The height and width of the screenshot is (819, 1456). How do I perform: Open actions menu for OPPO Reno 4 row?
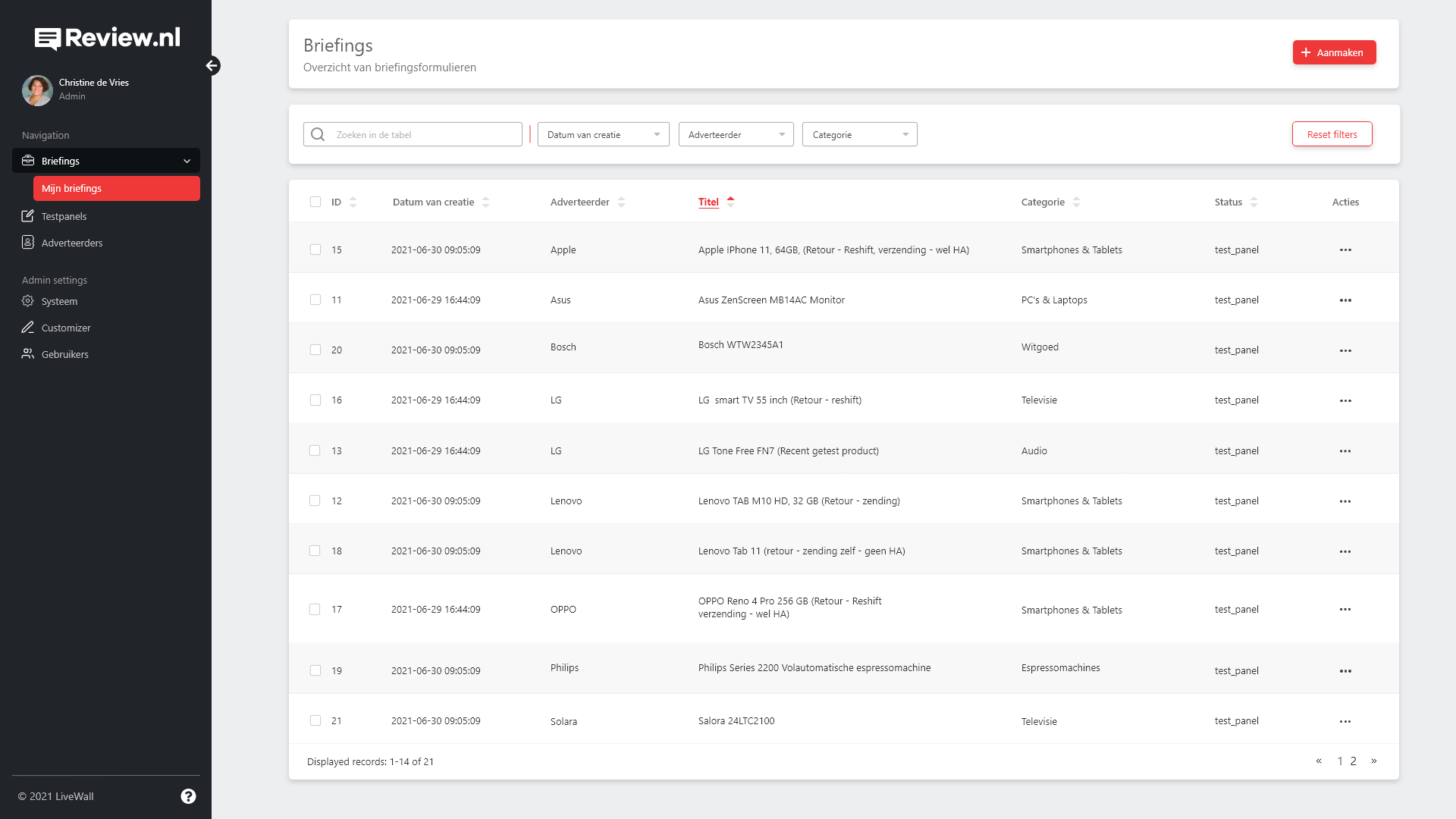pos(1345,609)
